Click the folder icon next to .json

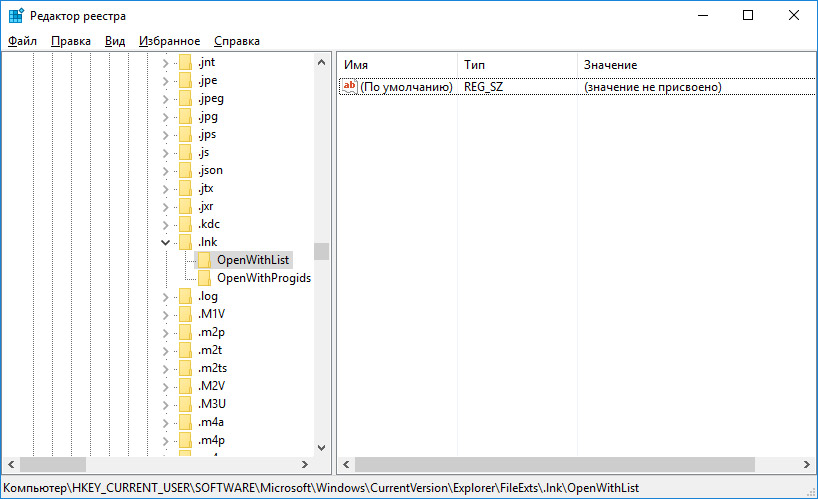[184, 170]
